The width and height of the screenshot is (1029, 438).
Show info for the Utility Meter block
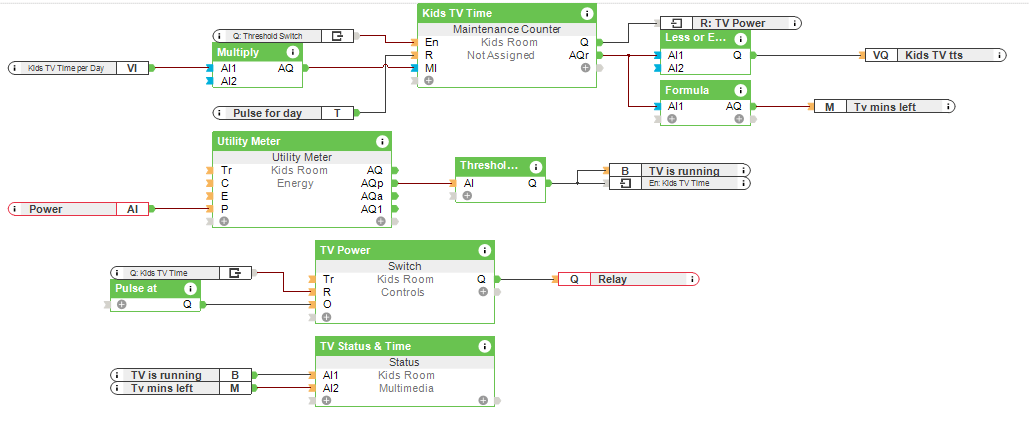tap(381, 142)
